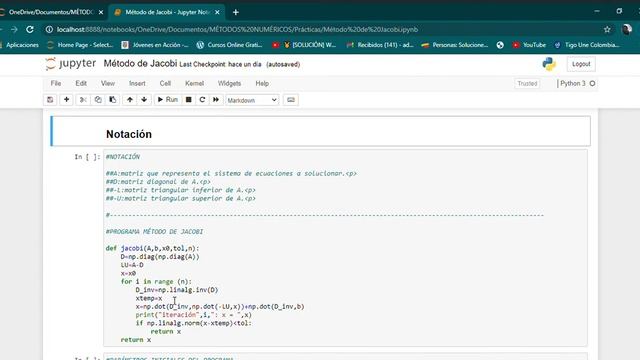
Task: Open the View menu
Action: pyautogui.click(x=108, y=83)
